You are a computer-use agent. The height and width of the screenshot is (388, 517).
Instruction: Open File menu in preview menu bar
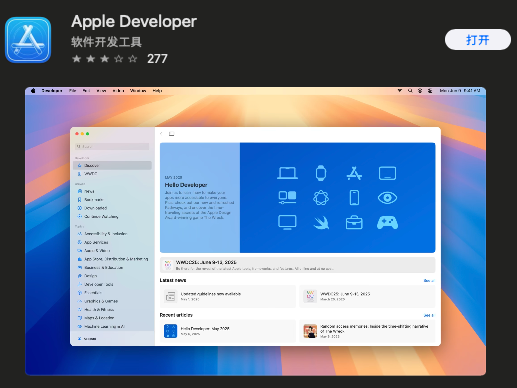coord(73,91)
